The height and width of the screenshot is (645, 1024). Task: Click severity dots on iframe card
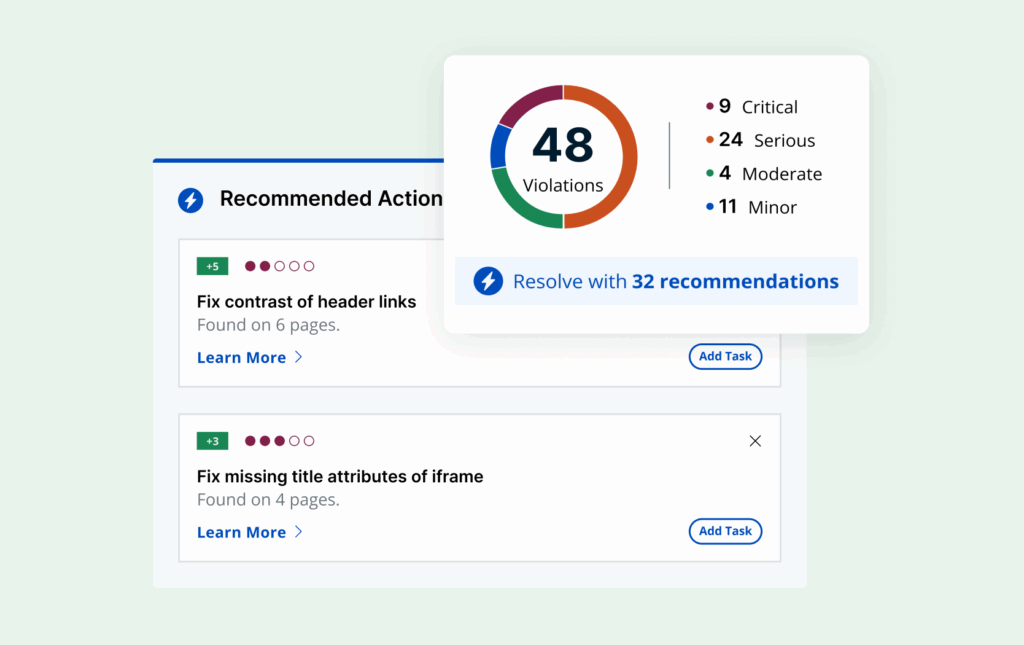click(x=280, y=441)
